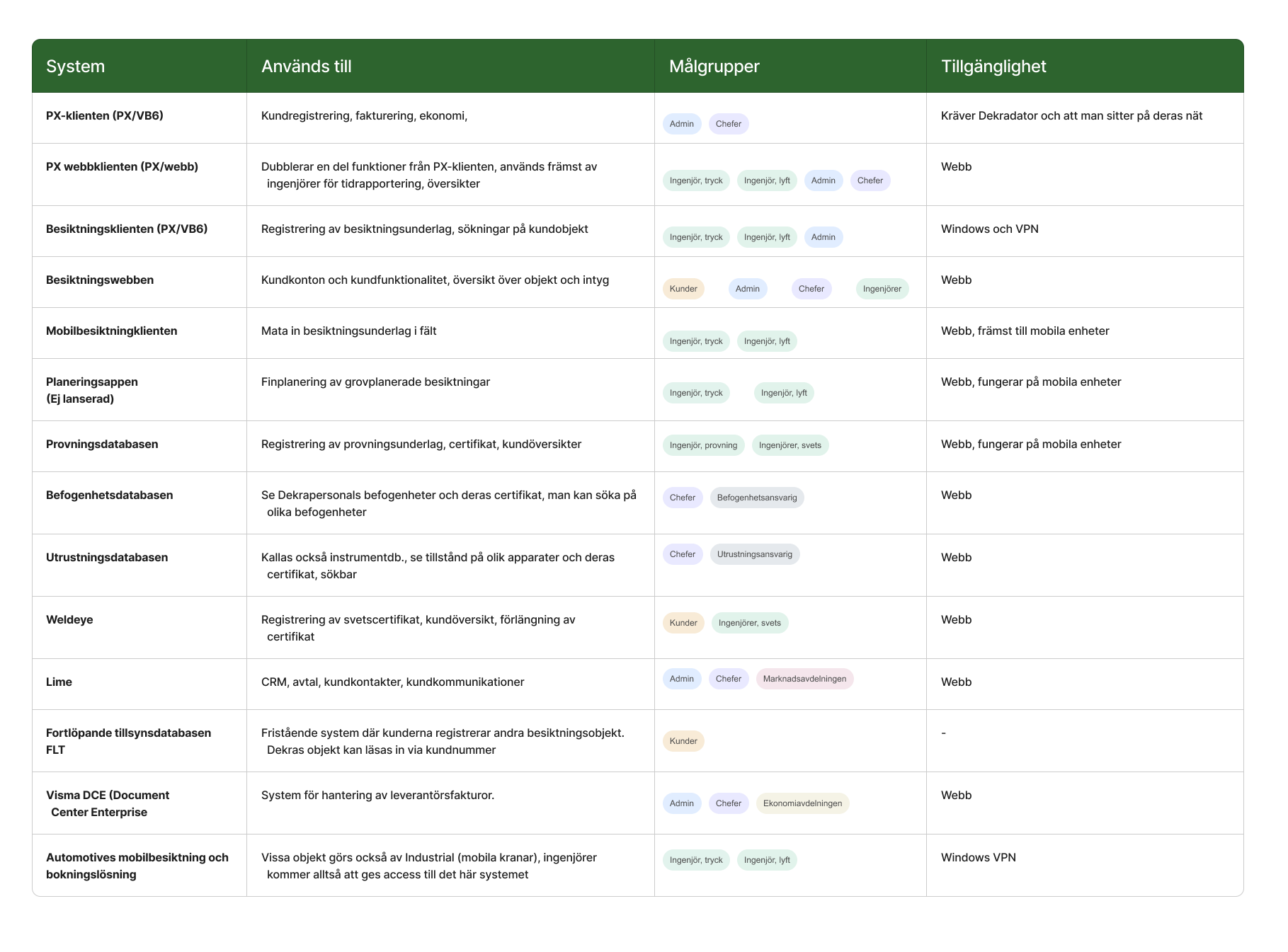Click the "Mobilbesiktningklienten" row title
The width and height of the screenshot is (1288, 952).
click(112, 331)
